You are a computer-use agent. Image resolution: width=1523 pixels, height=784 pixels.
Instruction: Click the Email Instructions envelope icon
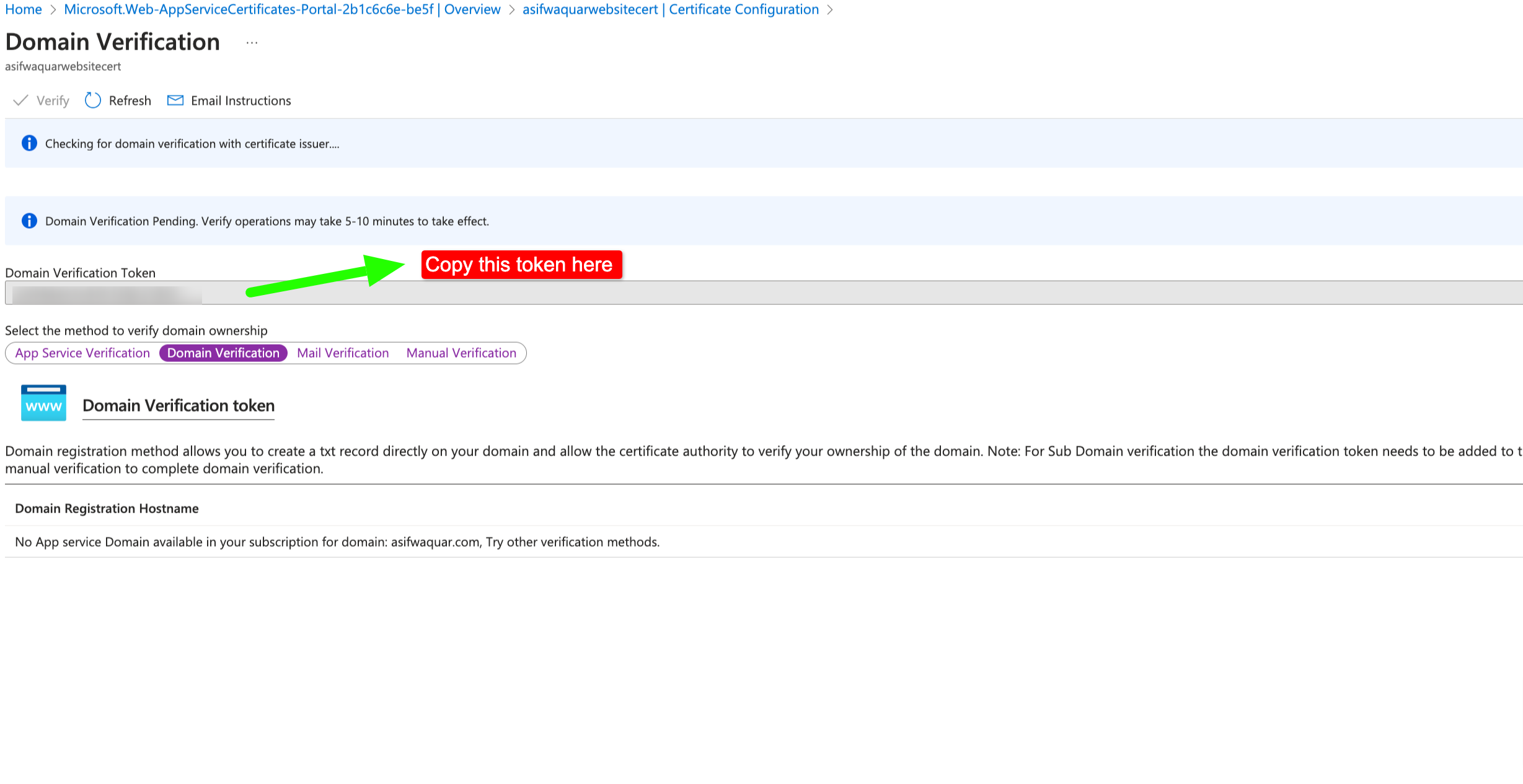coord(175,100)
